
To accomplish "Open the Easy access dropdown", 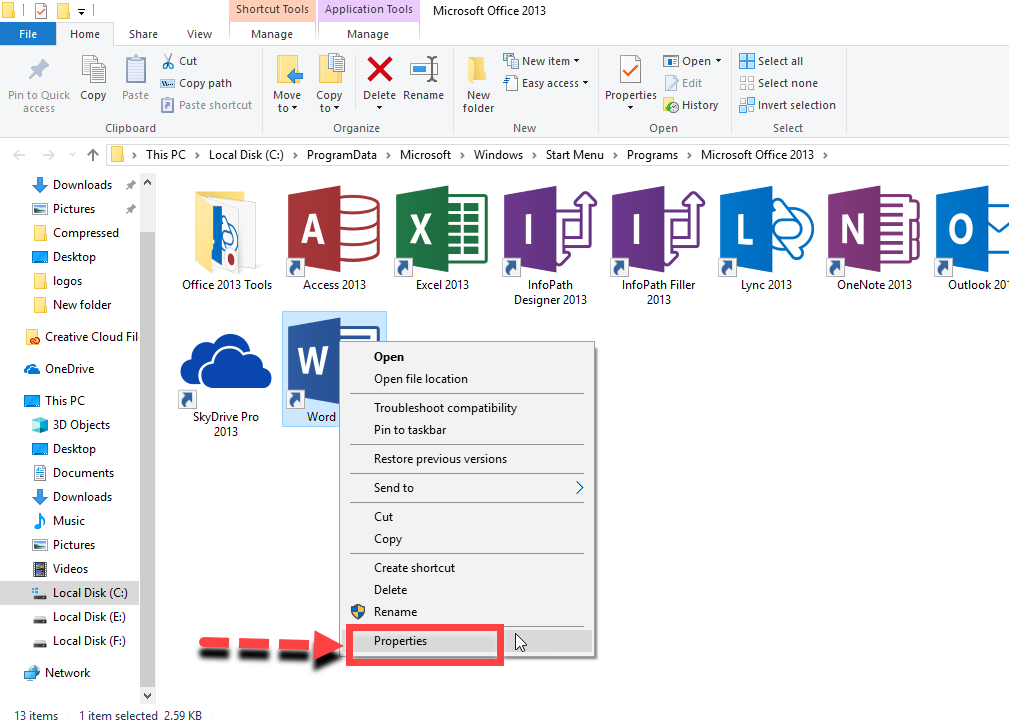I will (554, 83).
